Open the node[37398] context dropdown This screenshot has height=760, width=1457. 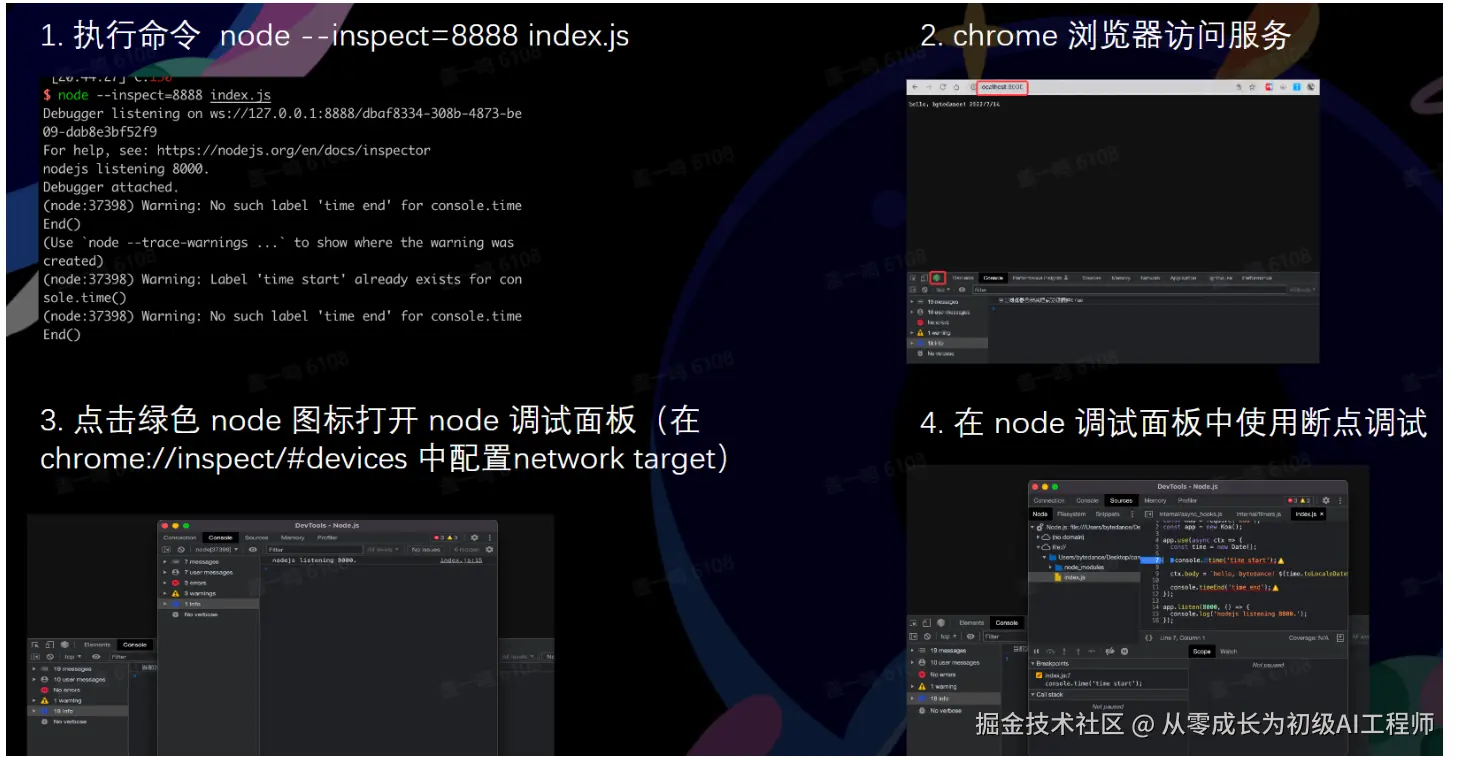pyautogui.click(x=217, y=549)
